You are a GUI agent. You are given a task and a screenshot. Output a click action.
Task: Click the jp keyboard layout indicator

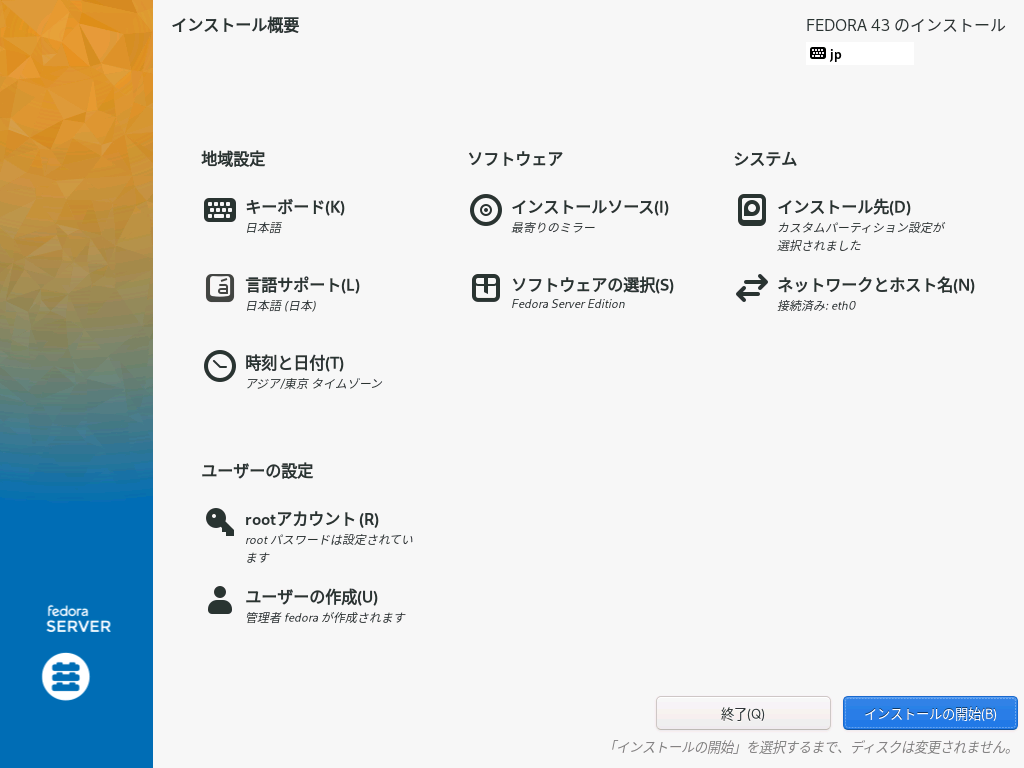[859, 54]
